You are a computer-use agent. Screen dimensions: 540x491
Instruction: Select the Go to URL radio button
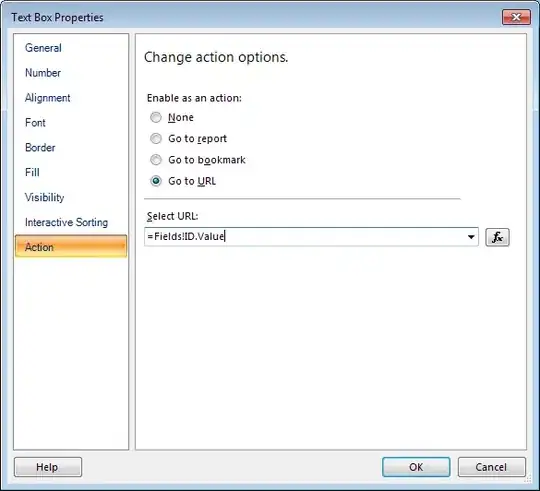pos(156,181)
